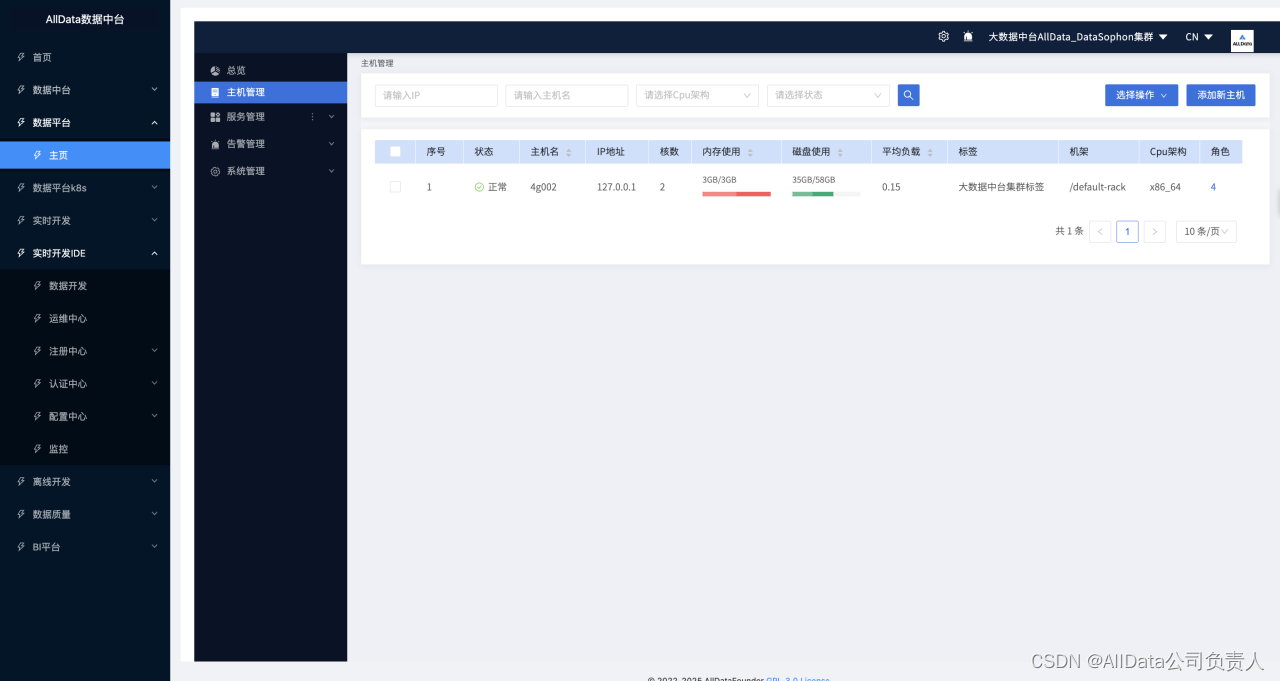The height and width of the screenshot is (681, 1280).
Task: Expand the 告警管理 submenu chevron
Action: click(x=331, y=144)
